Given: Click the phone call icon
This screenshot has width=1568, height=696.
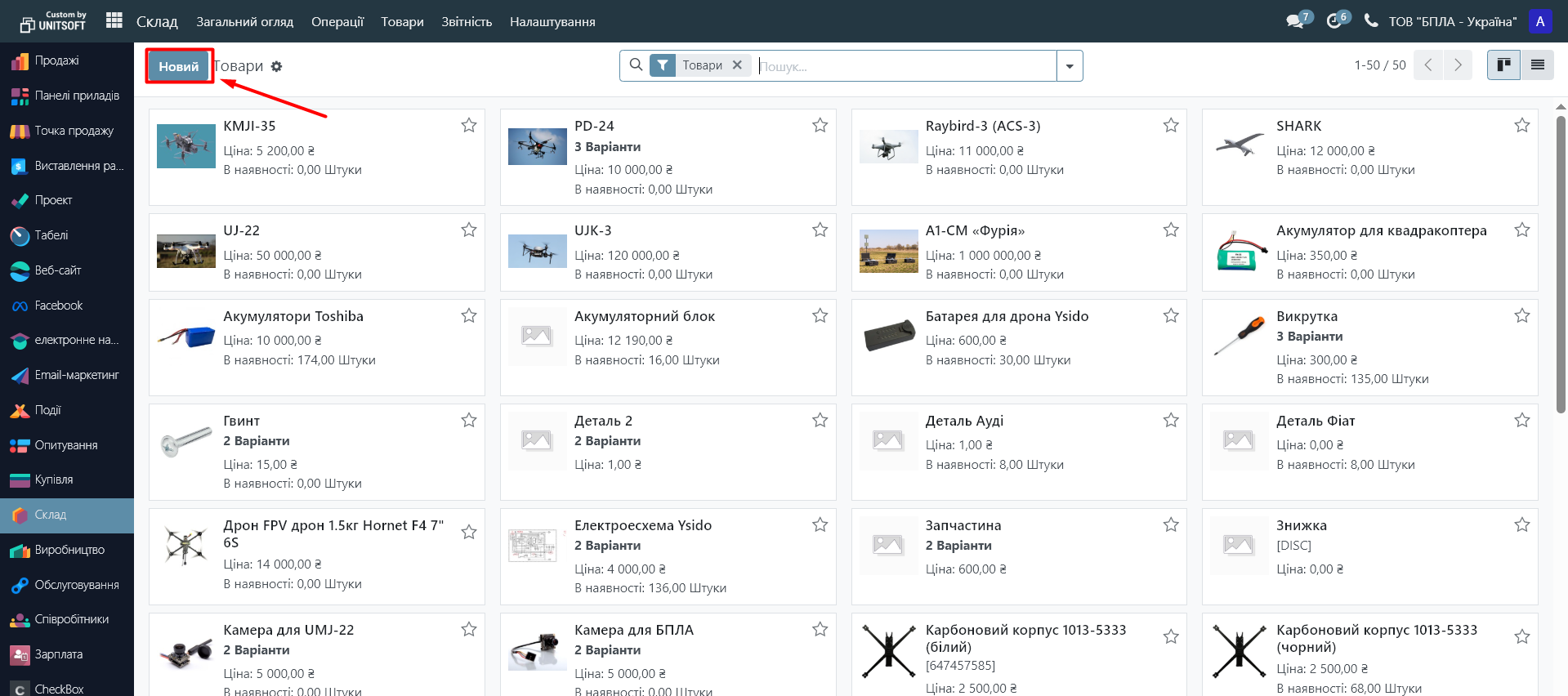Looking at the screenshot, I should pos(1371,21).
